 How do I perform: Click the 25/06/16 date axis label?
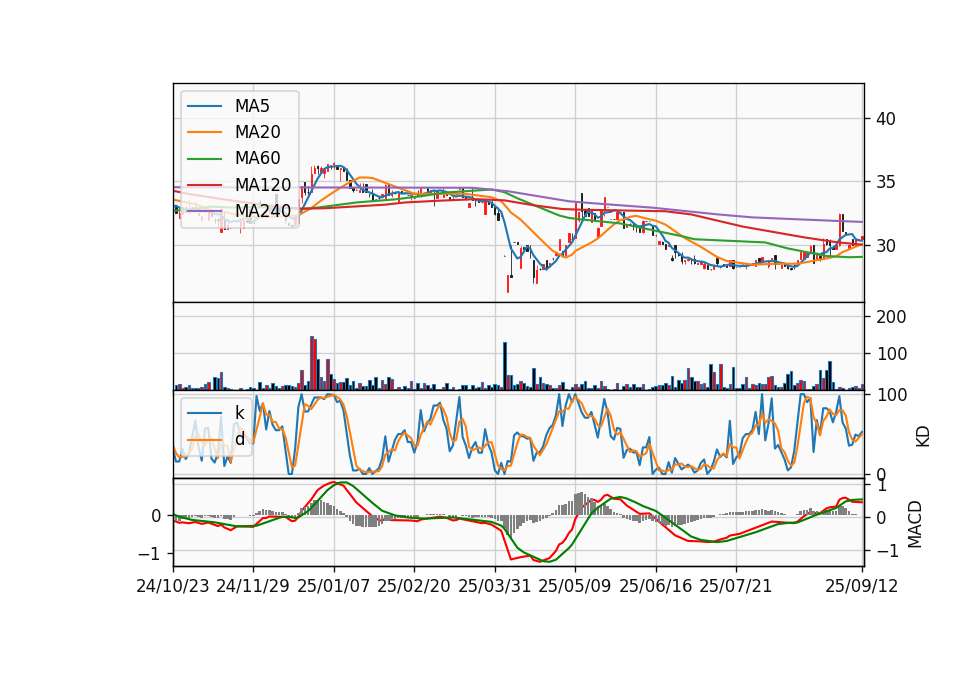pos(656,586)
